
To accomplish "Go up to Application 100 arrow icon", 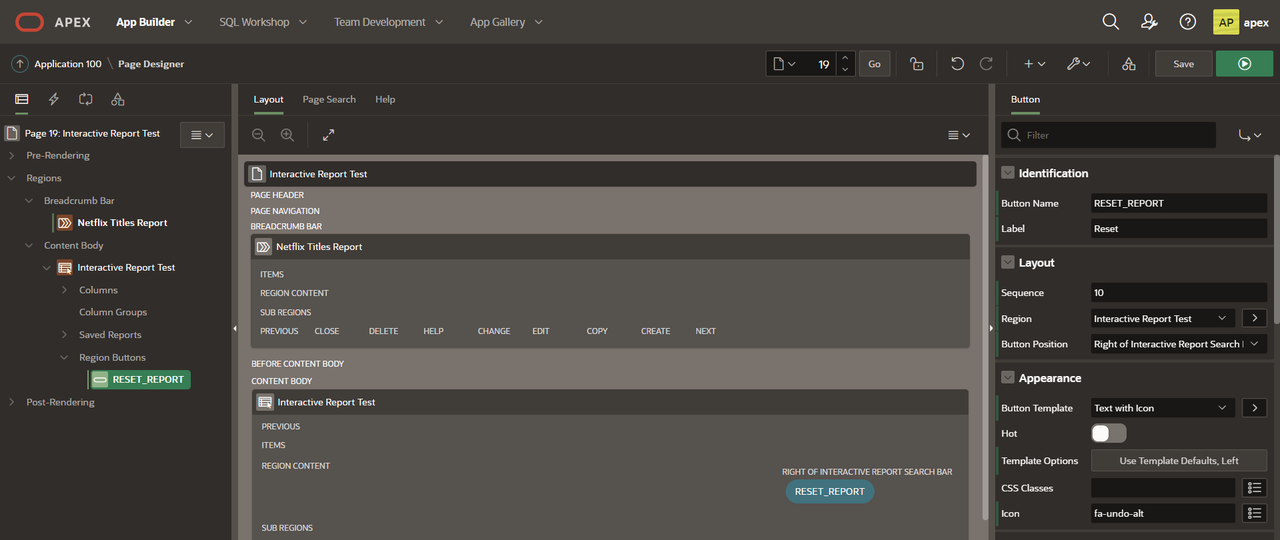I will coord(20,64).
